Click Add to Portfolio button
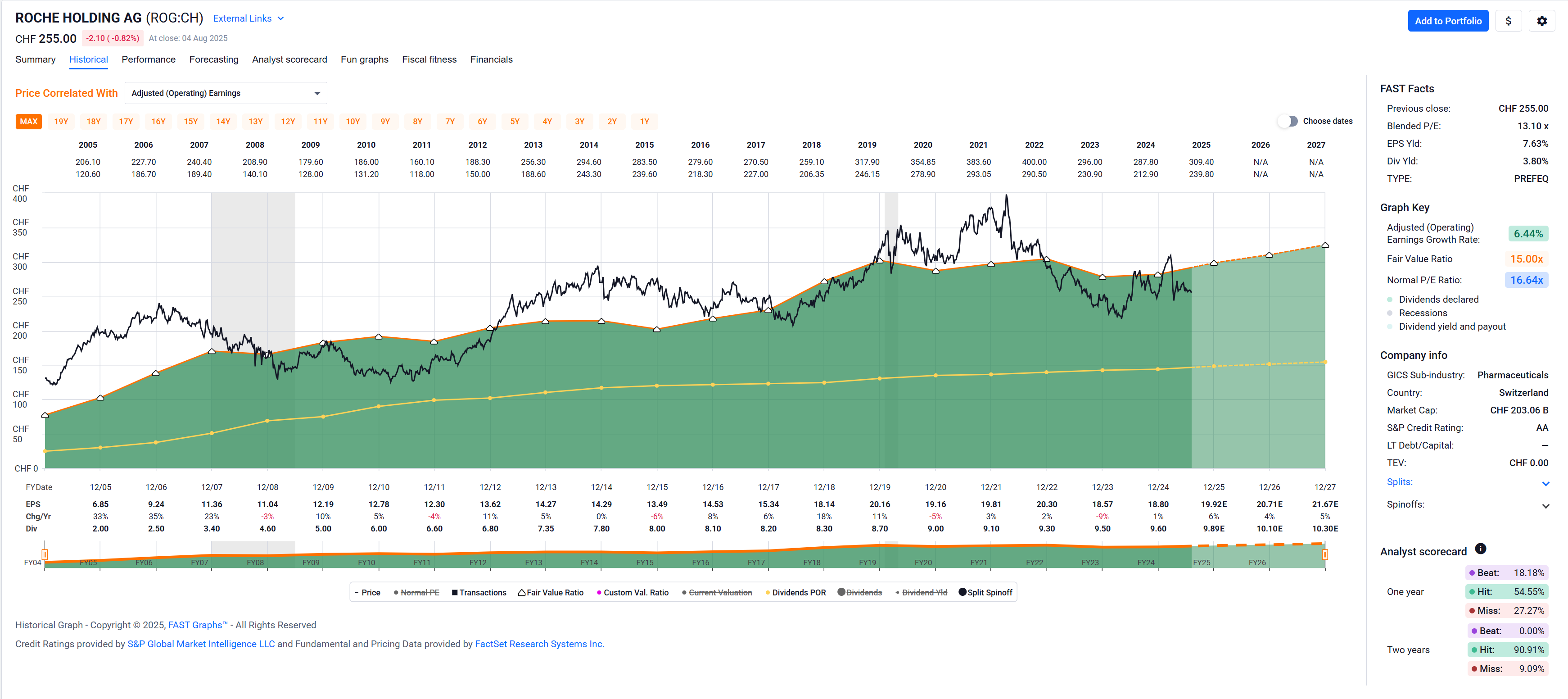Viewport: 1568px width, 699px height. 1447,21
